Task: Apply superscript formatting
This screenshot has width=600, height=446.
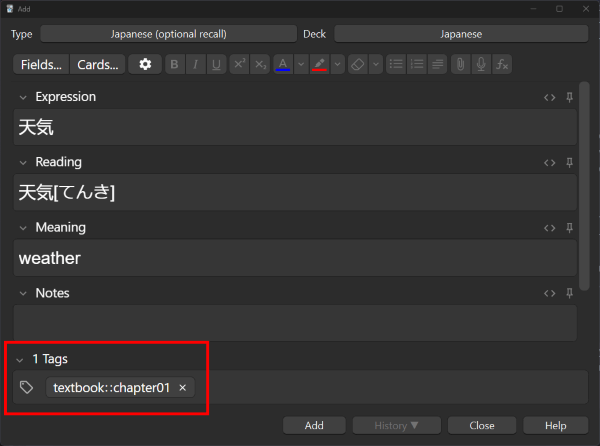Action: [239, 64]
